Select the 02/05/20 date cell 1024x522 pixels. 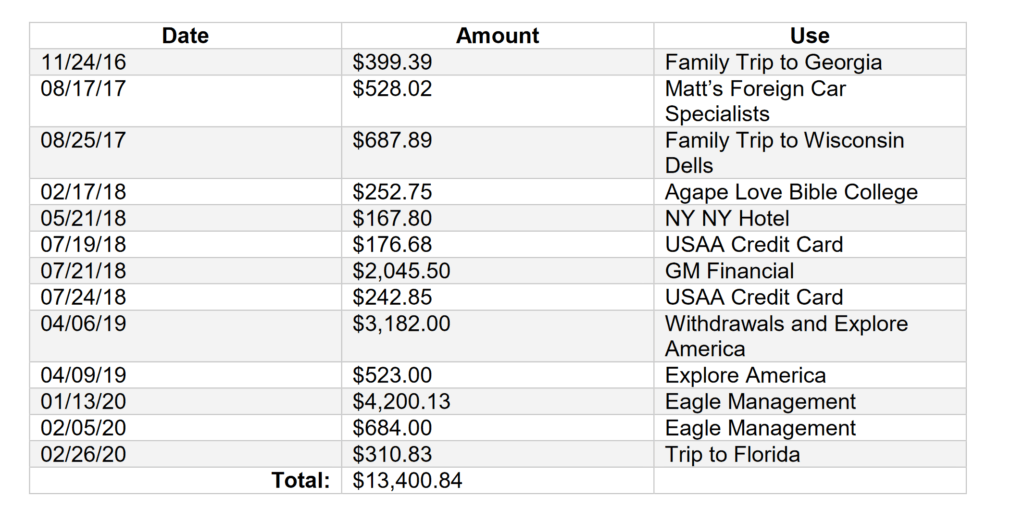(x=185, y=428)
